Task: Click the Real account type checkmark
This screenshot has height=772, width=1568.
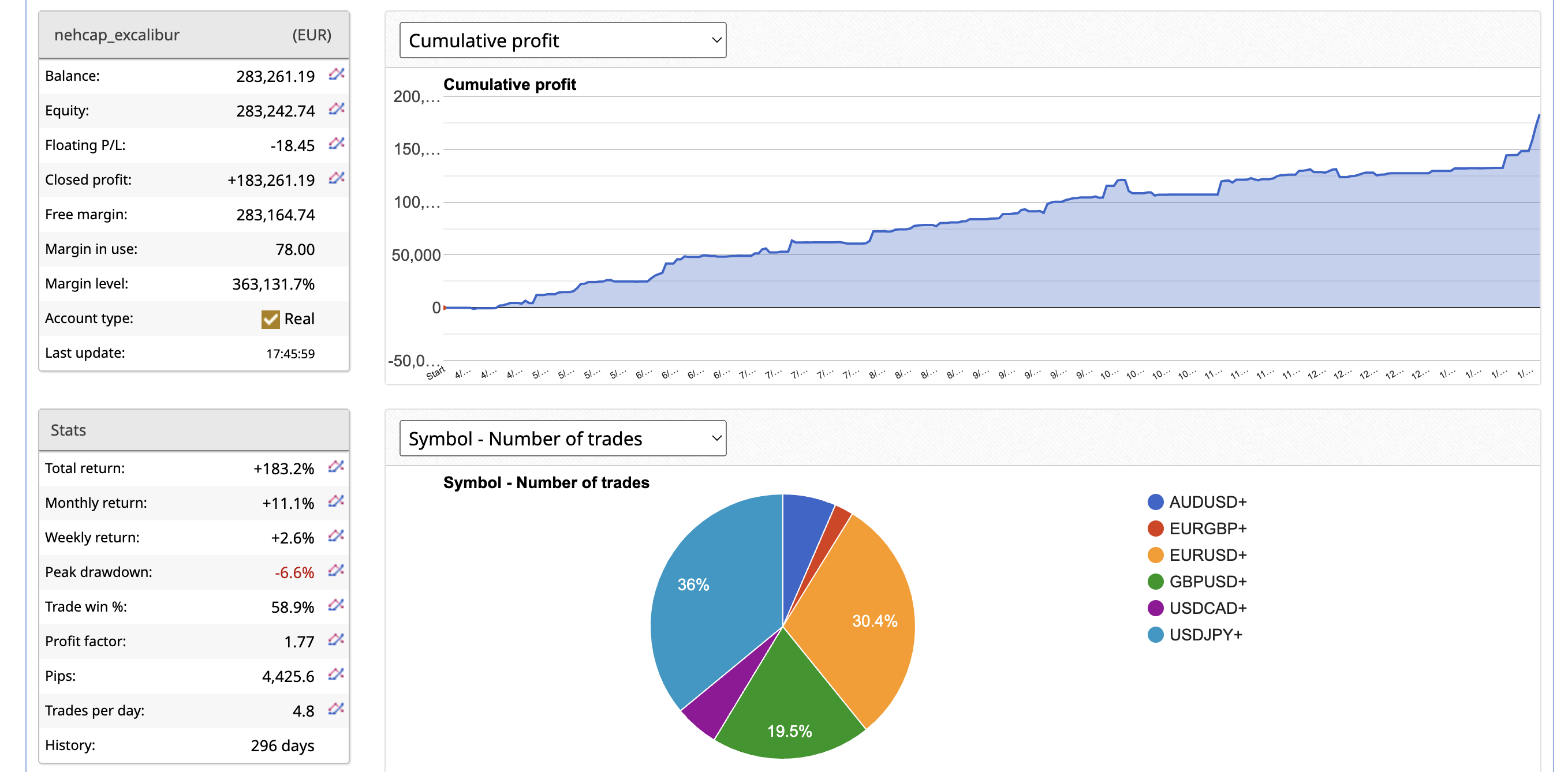Action: coord(270,320)
